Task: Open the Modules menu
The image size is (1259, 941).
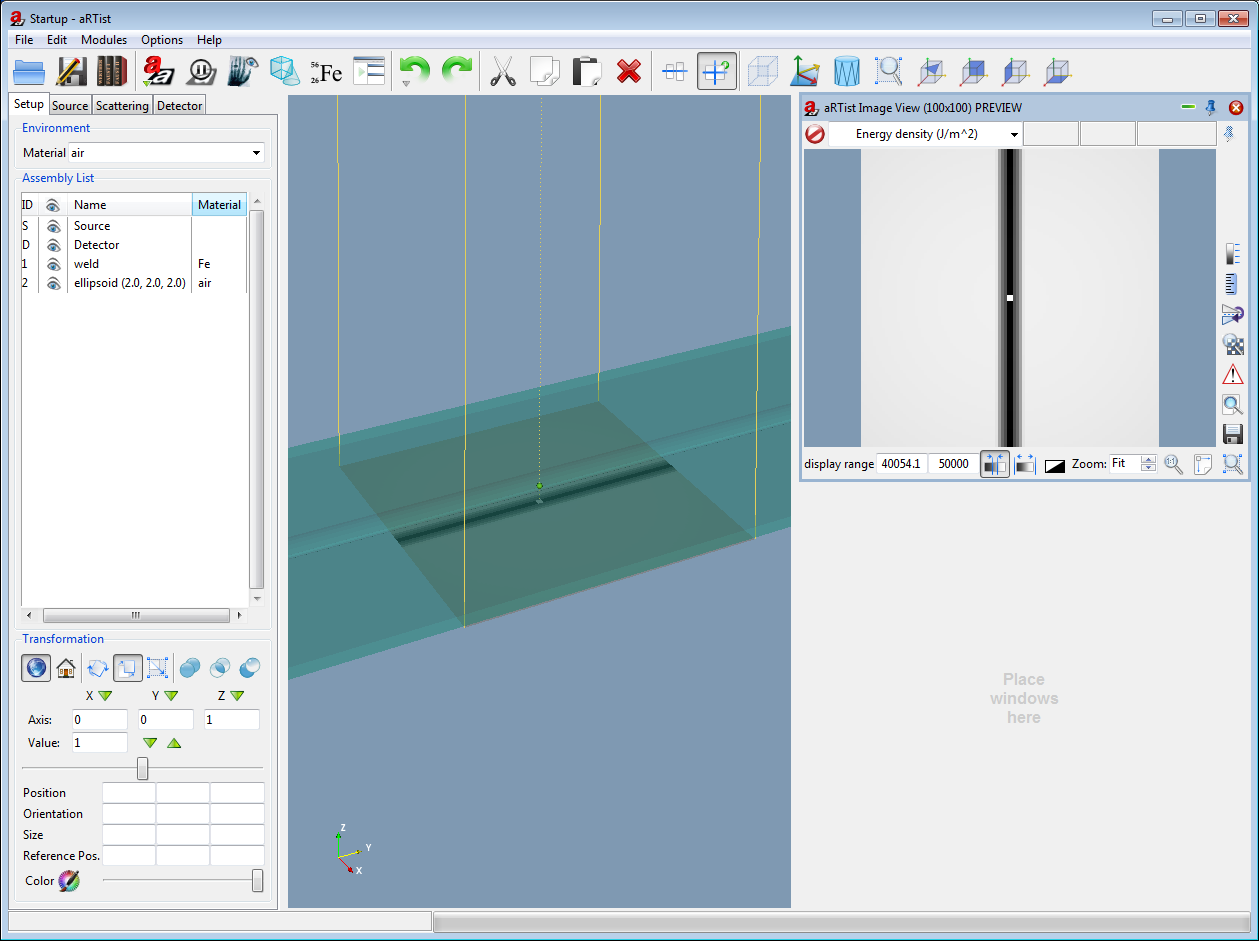Action: (104, 40)
